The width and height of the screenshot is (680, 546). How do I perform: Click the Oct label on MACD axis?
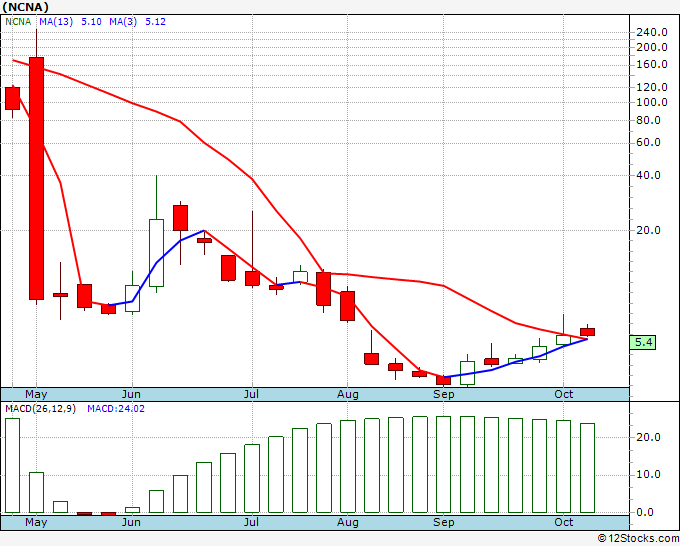pos(563,522)
